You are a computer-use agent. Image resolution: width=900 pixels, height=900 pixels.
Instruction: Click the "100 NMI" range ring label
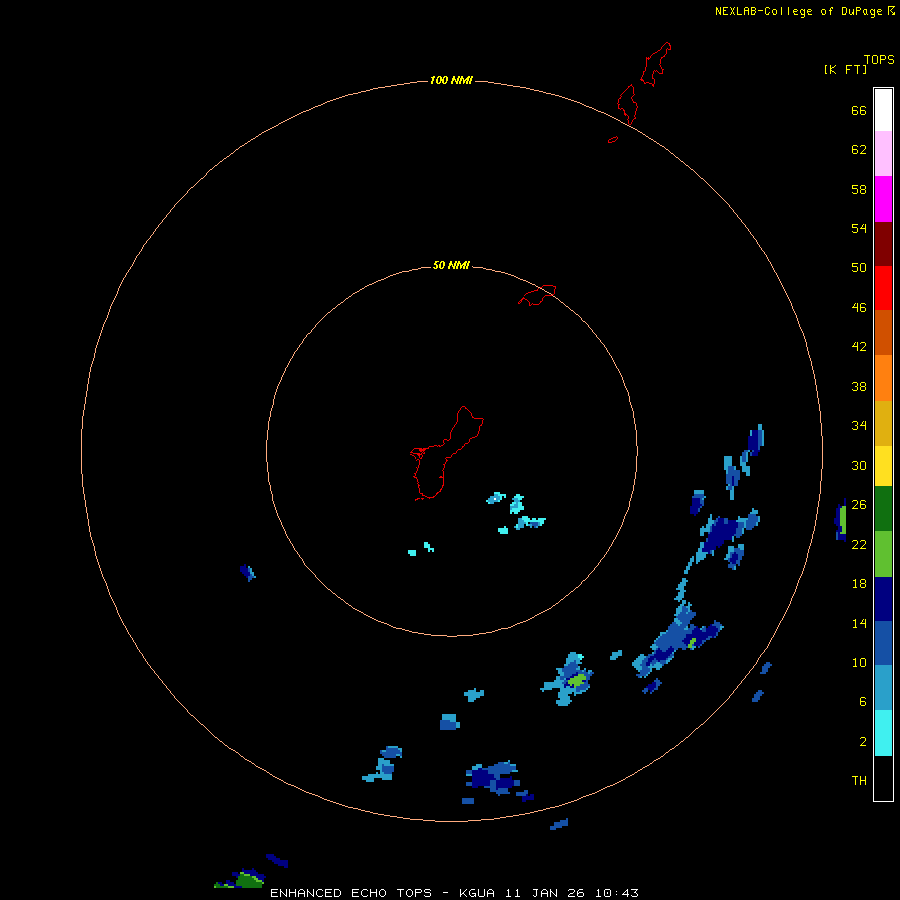click(x=451, y=80)
